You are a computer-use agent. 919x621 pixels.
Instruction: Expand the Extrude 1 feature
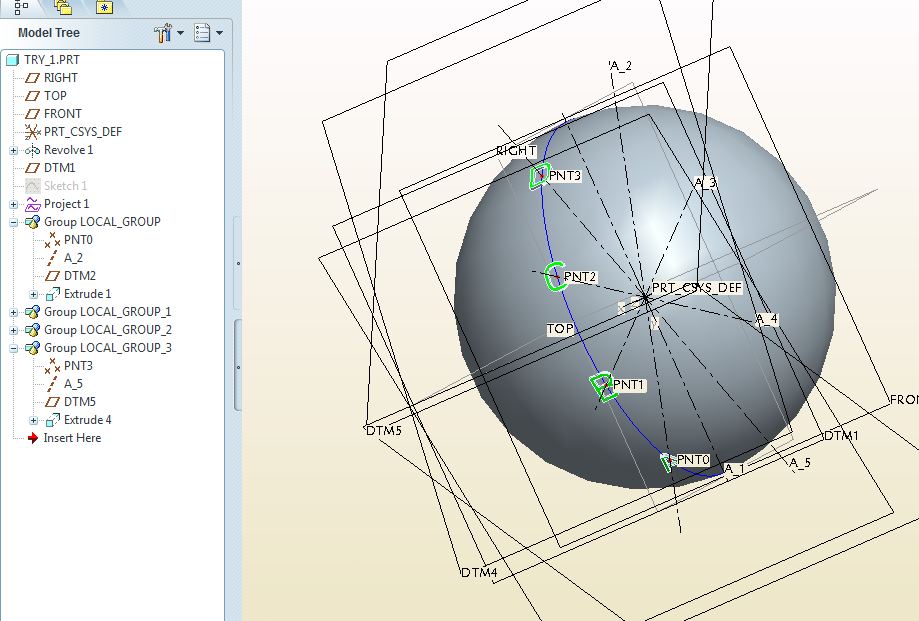(x=33, y=295)
